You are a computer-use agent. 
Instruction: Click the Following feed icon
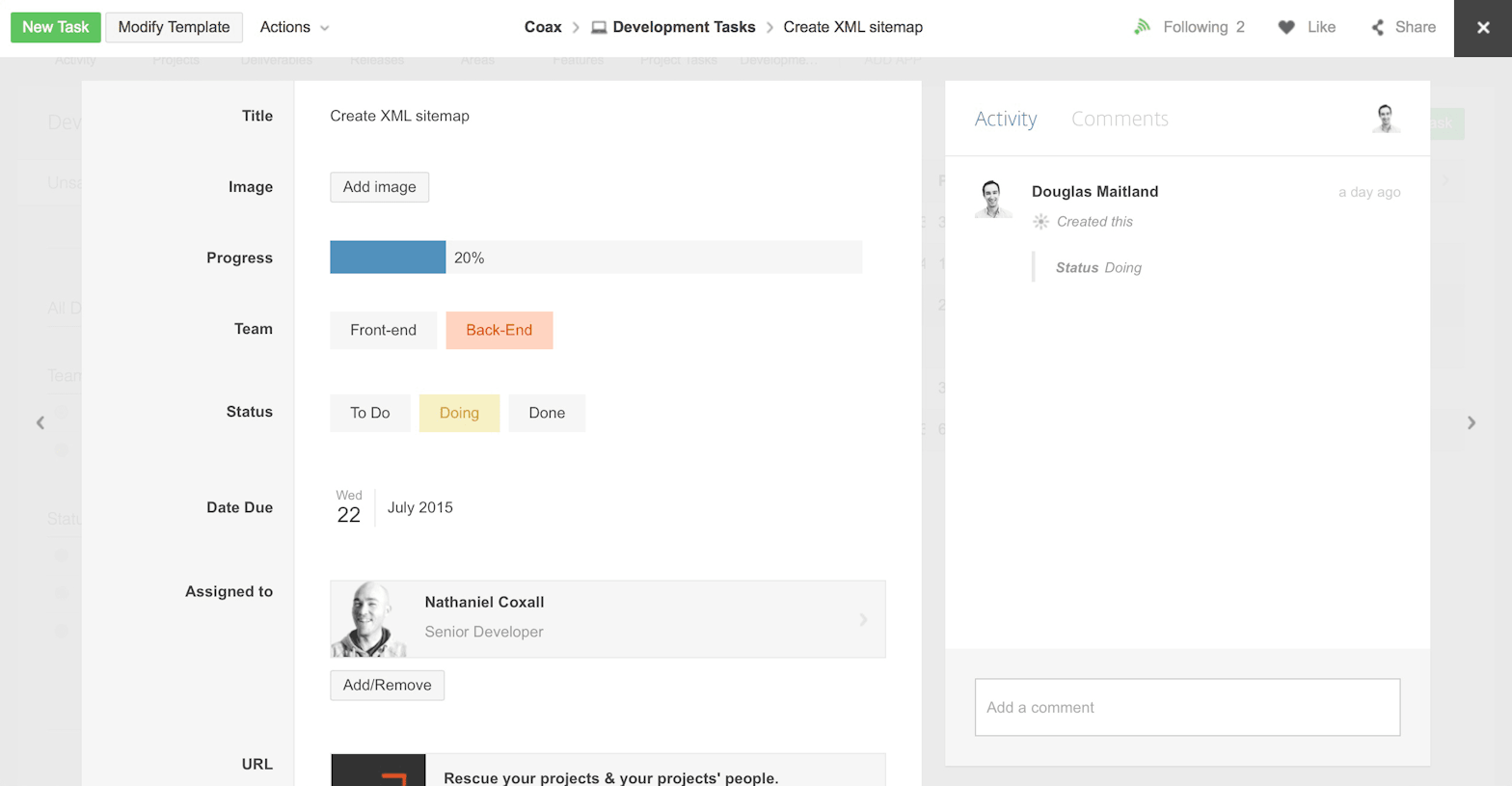pyautogui.click(x=1142, y=27)
